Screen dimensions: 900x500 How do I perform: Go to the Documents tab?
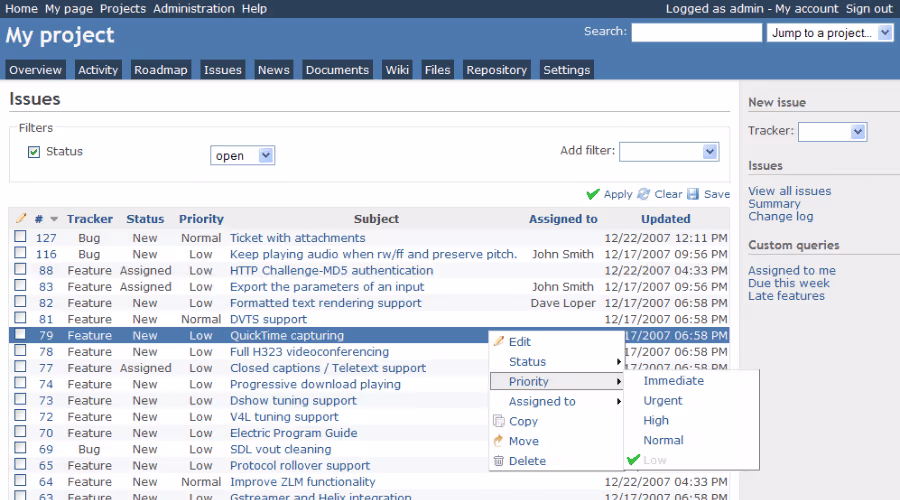click(x=337, y=70)
